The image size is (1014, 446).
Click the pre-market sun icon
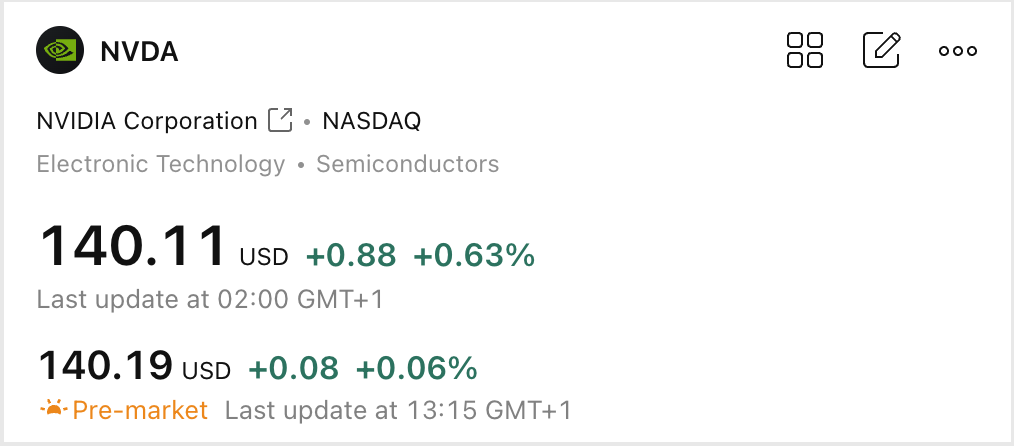click(52, 409)
